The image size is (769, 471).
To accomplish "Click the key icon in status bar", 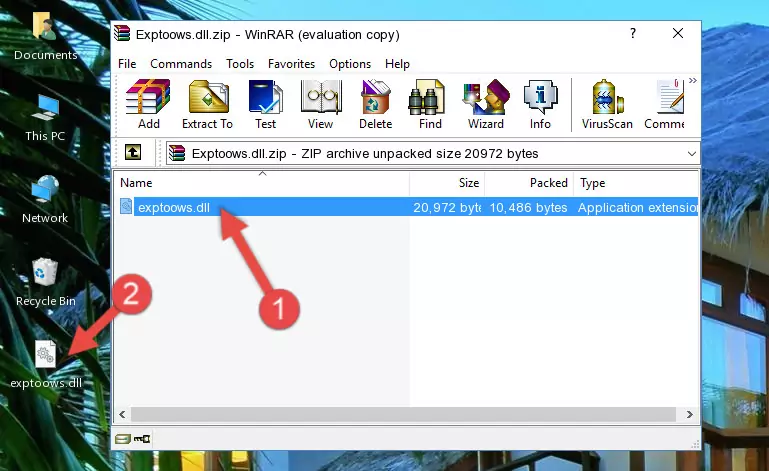I will 142,439.
